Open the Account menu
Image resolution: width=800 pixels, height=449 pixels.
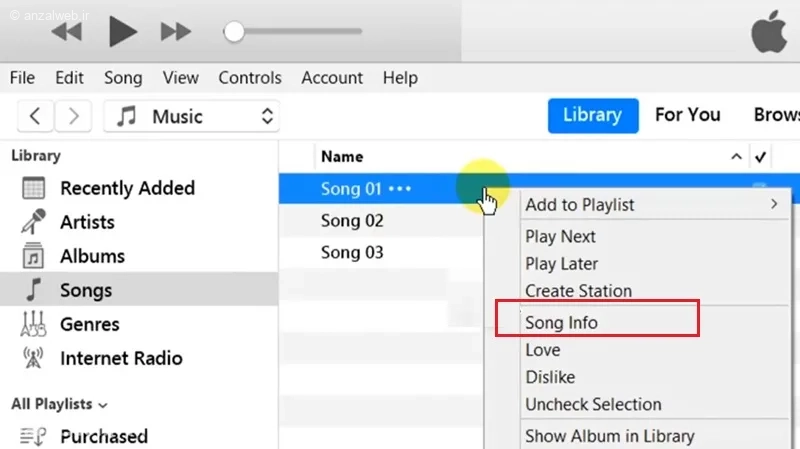332,78
